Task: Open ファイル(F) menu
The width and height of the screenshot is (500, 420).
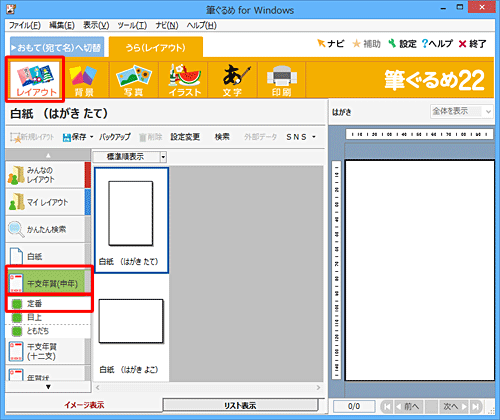Action: point(24,25)
